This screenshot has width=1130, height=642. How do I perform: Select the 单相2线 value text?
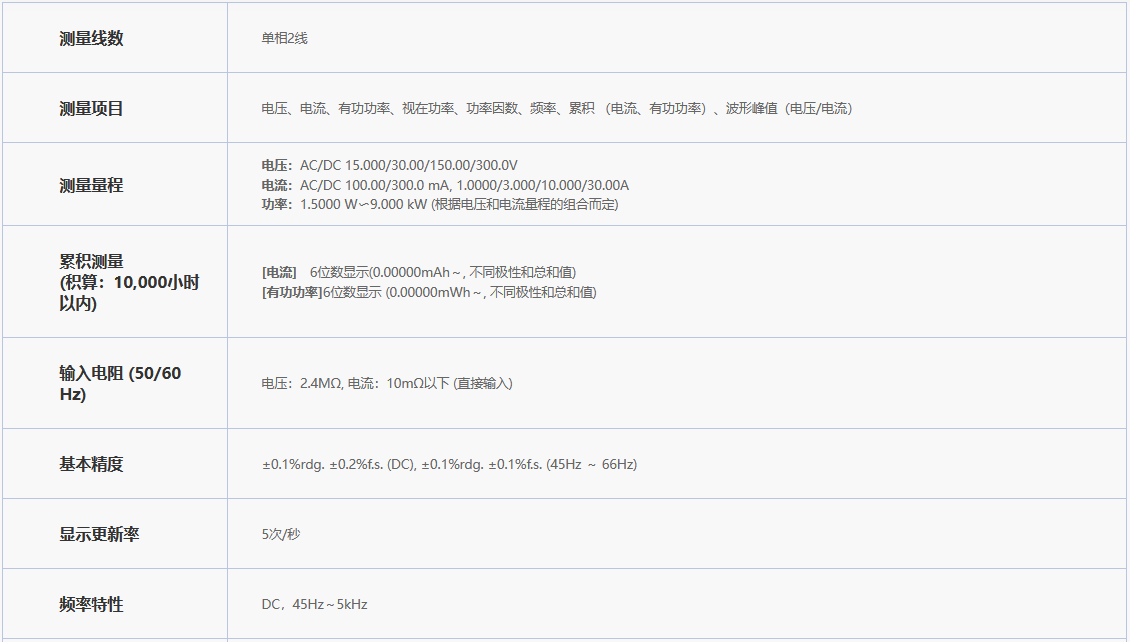tap(285, 38)
